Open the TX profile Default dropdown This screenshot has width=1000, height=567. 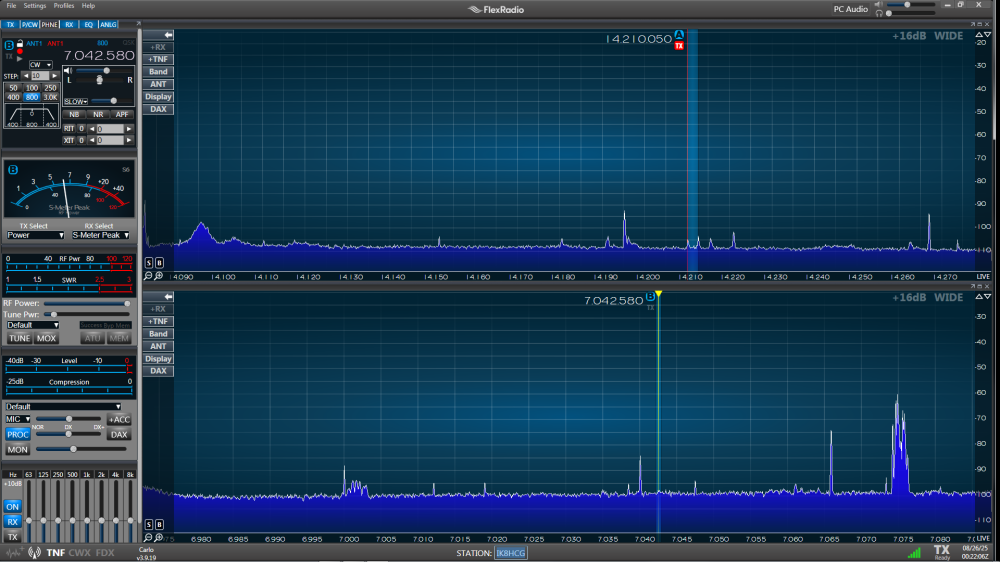point(33,325)
